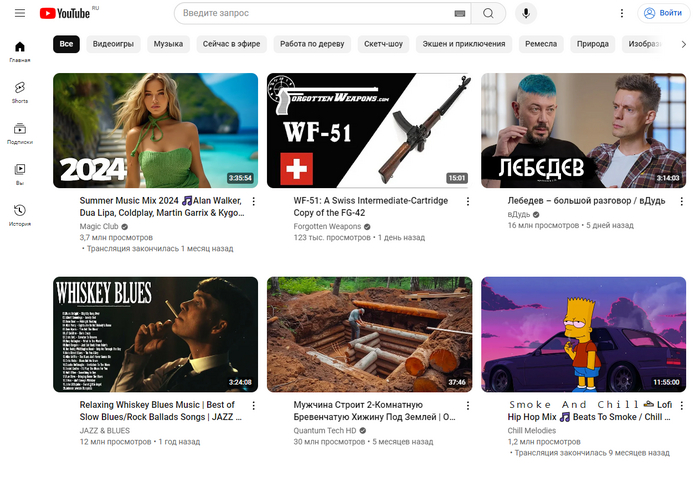Open the Summer Music Mix 2024 title link
The width and height of the screenshot is (700, 482).
click(162, 207)
